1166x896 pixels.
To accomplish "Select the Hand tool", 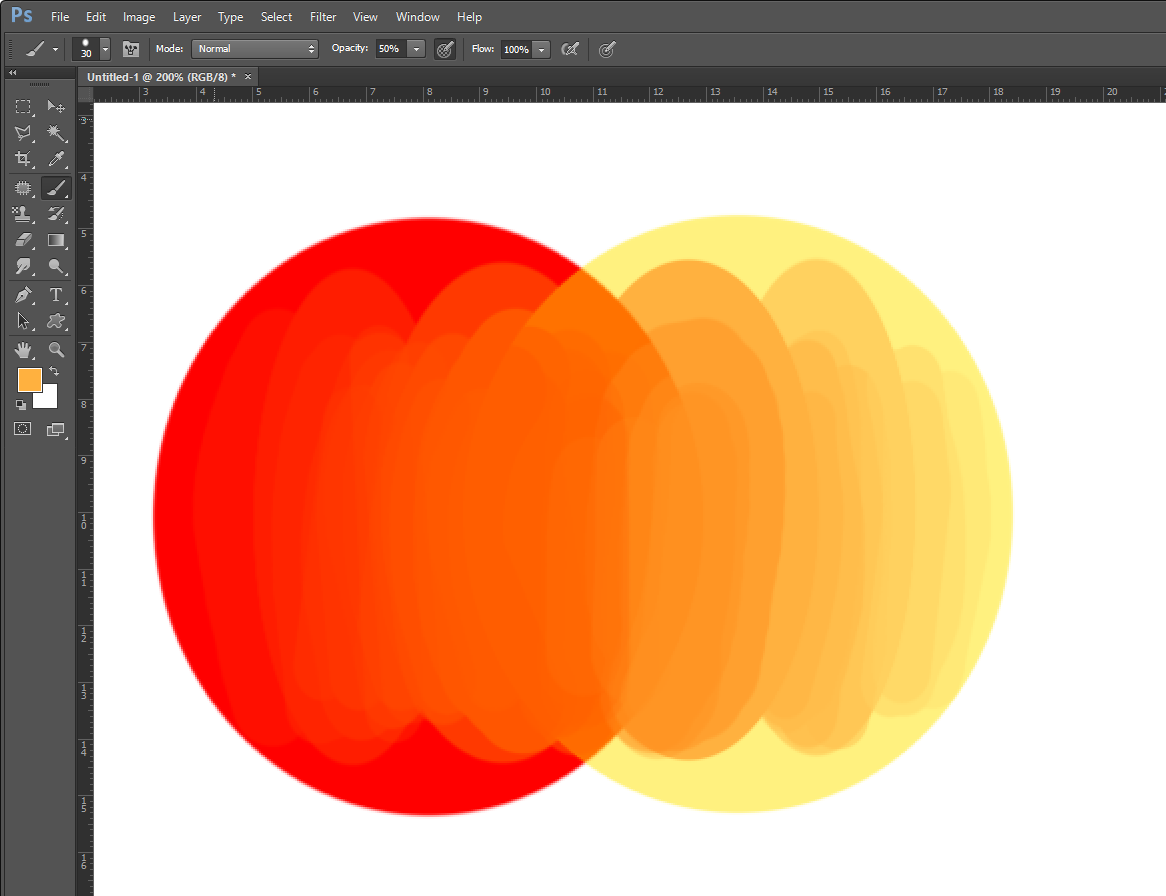I will point(23,349).
